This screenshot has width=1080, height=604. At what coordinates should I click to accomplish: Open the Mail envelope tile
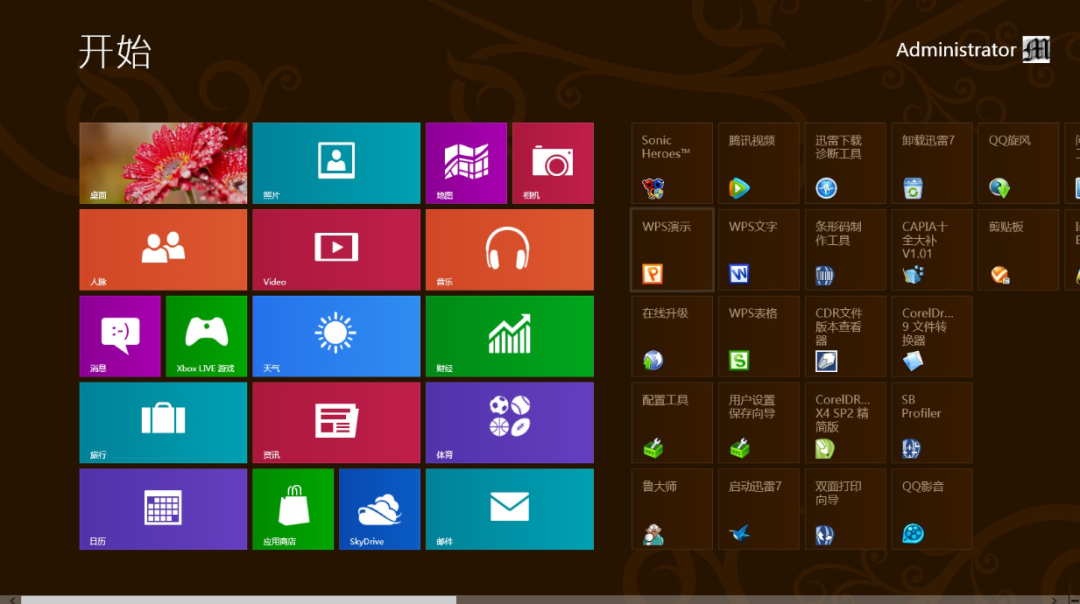(x=510, y=510)
